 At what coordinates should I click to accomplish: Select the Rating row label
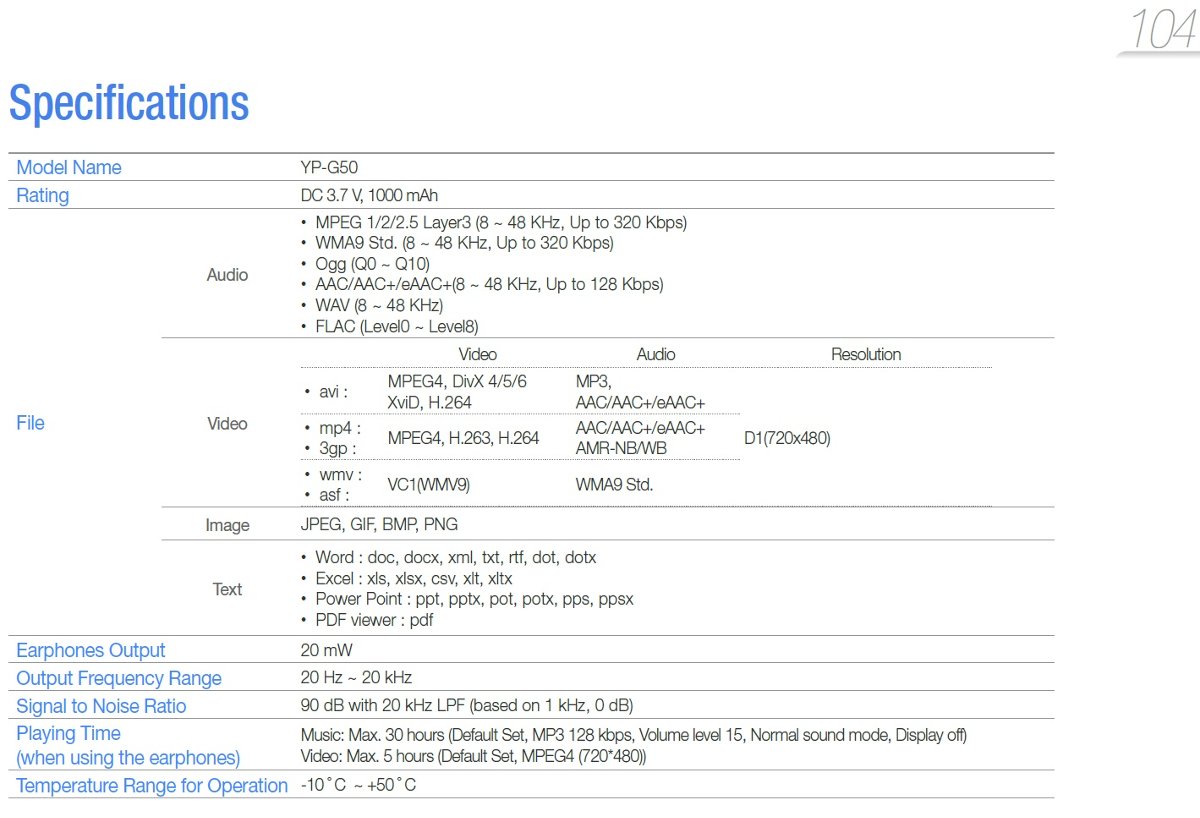[43, 196]
